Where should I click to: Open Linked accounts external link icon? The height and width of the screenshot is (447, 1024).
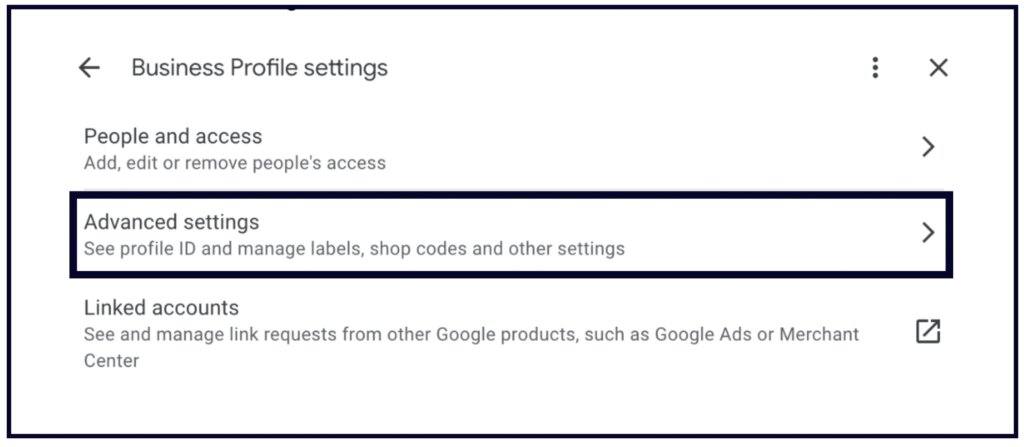point(928,332)
